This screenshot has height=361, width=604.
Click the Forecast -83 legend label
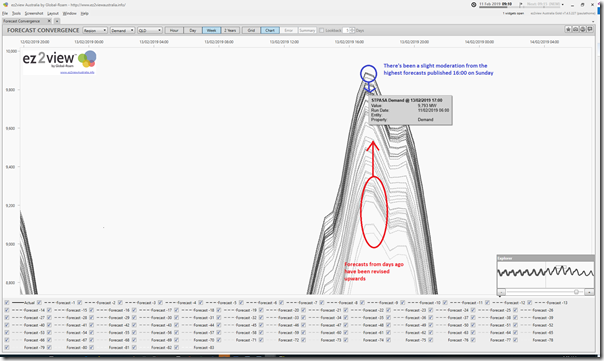[204, 348]
